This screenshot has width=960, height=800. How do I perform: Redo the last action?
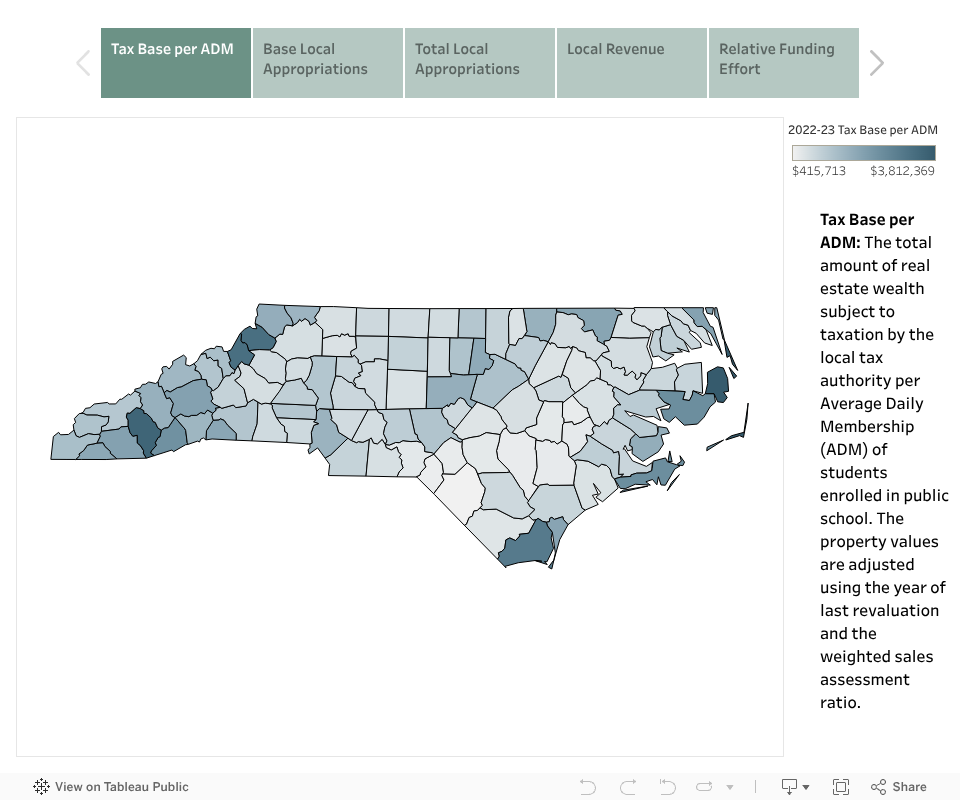pyautogui.click(x=628, y=787)
